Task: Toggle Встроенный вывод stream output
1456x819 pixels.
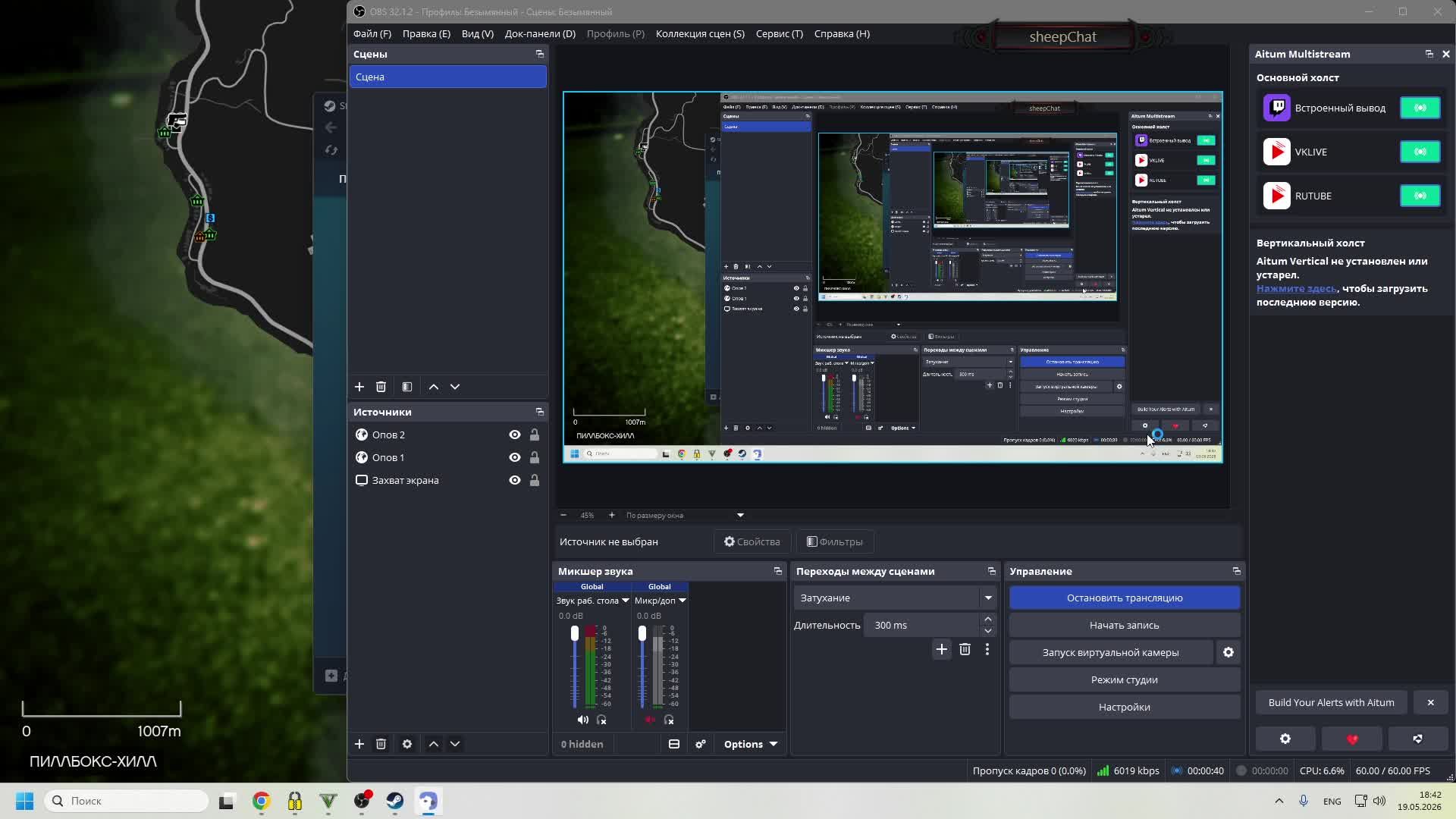Action: pos(1420,108)
